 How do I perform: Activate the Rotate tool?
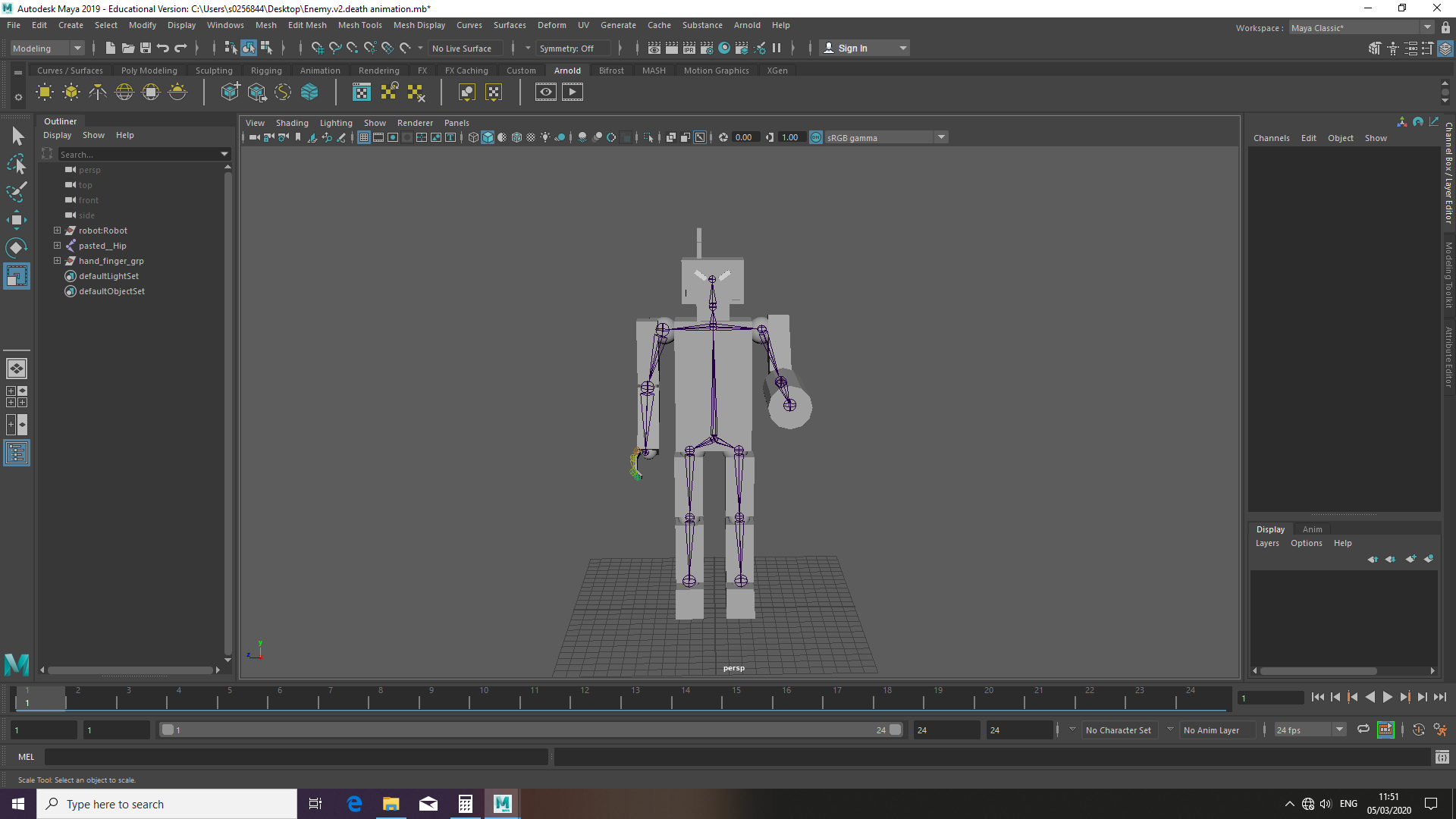click(x=17, y=248)
